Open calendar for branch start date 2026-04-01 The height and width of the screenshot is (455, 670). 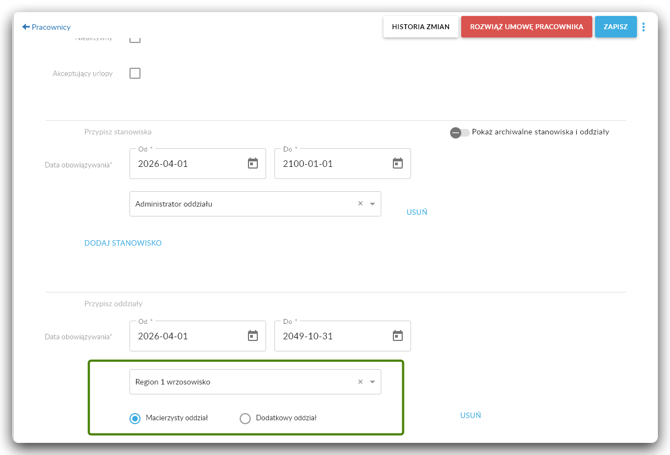coord(253,336)
